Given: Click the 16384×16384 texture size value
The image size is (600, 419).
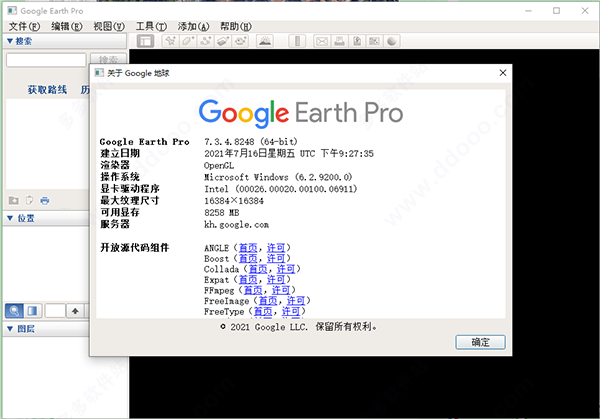Looking at the screenshot, I should click(x=234, y=201).
